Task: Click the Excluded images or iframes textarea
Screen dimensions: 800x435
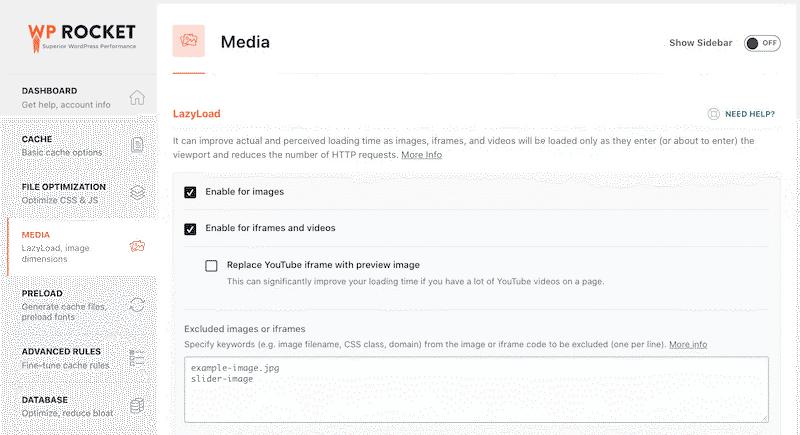Action: point(476,389)
